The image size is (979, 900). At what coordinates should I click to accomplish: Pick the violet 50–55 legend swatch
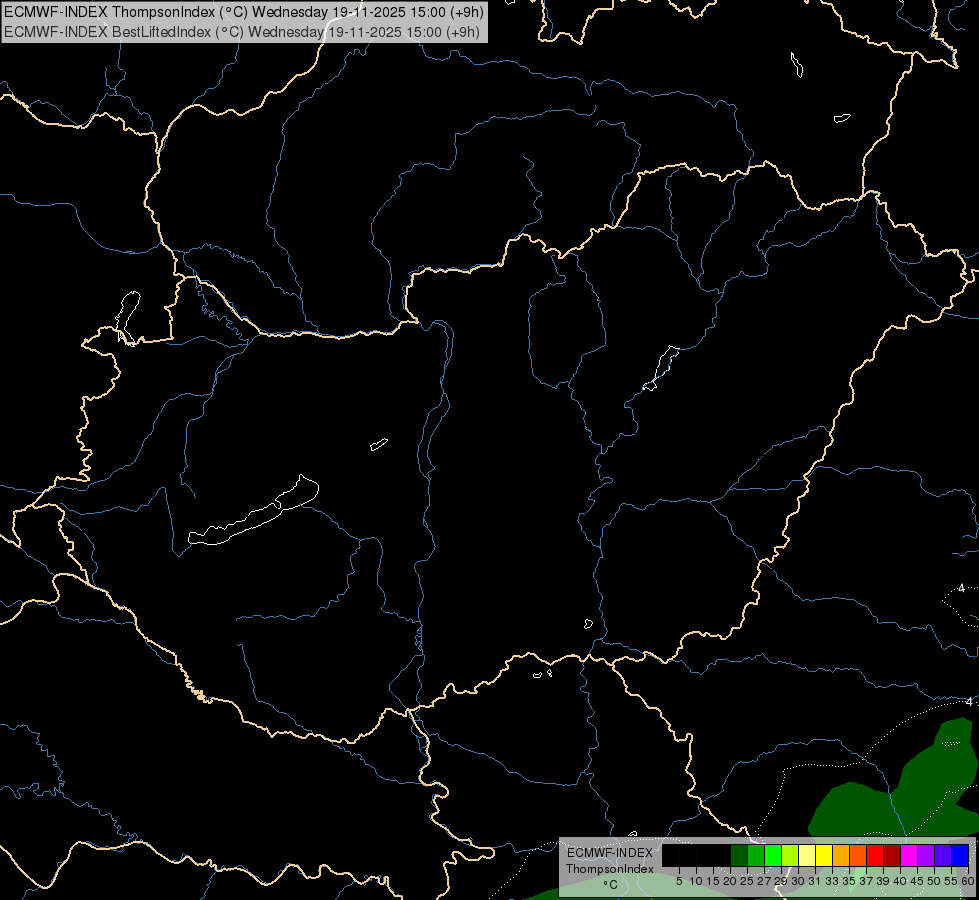pos(943,855)
